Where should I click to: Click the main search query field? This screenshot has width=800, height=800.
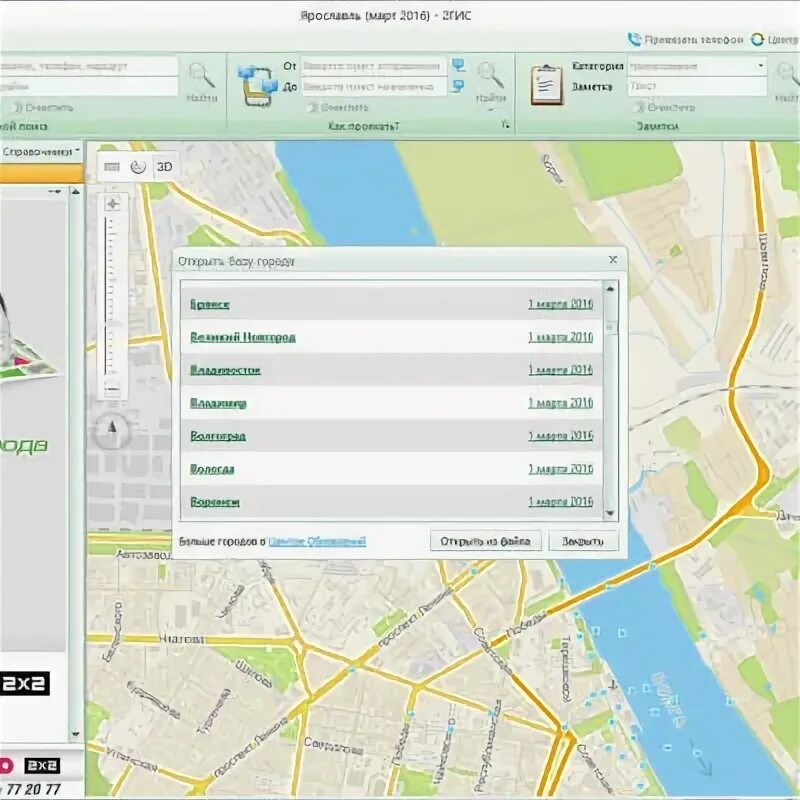click(89, 66)
